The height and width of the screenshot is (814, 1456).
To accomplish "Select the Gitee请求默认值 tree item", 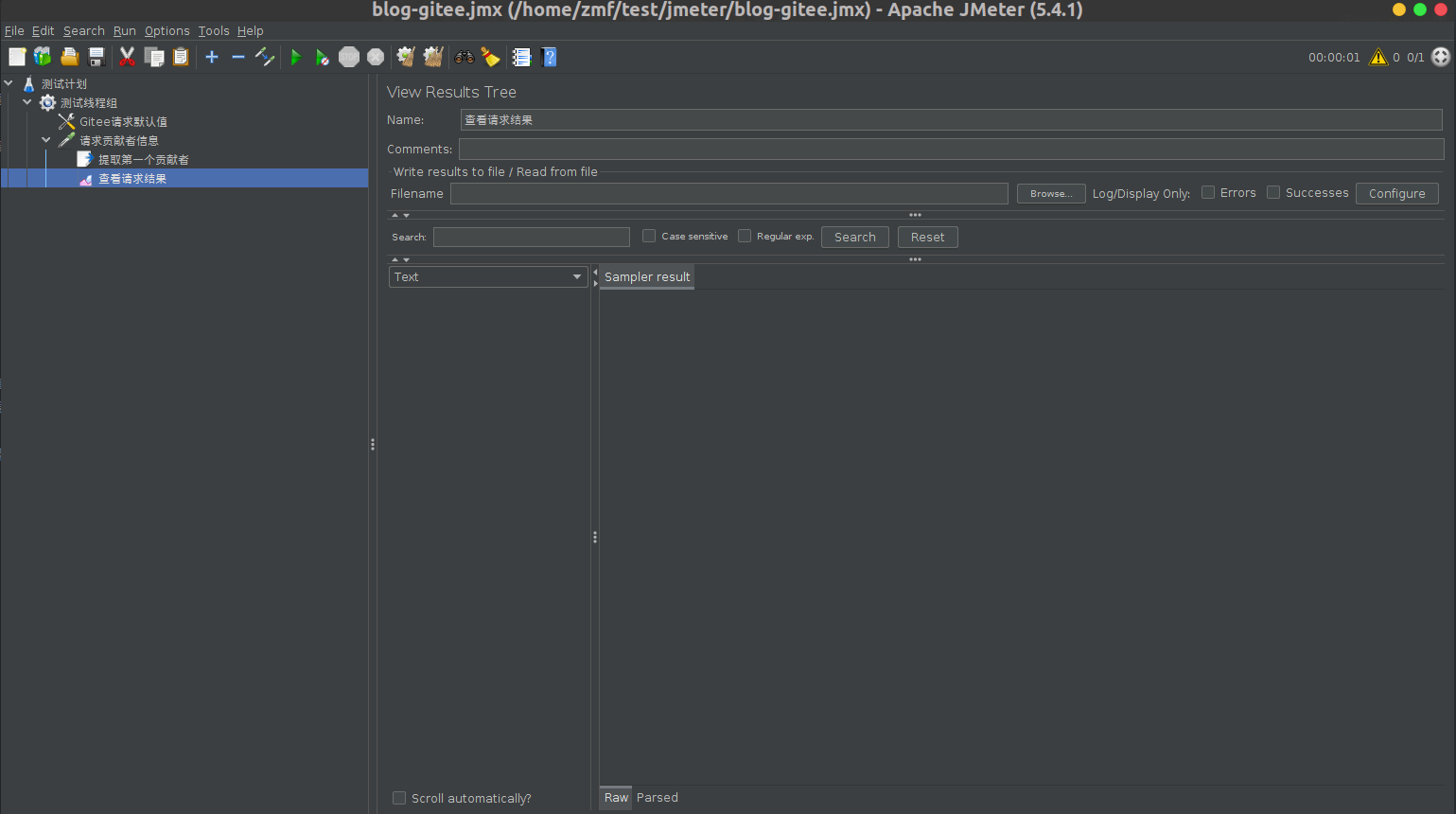I will click(x=123, y=121).
